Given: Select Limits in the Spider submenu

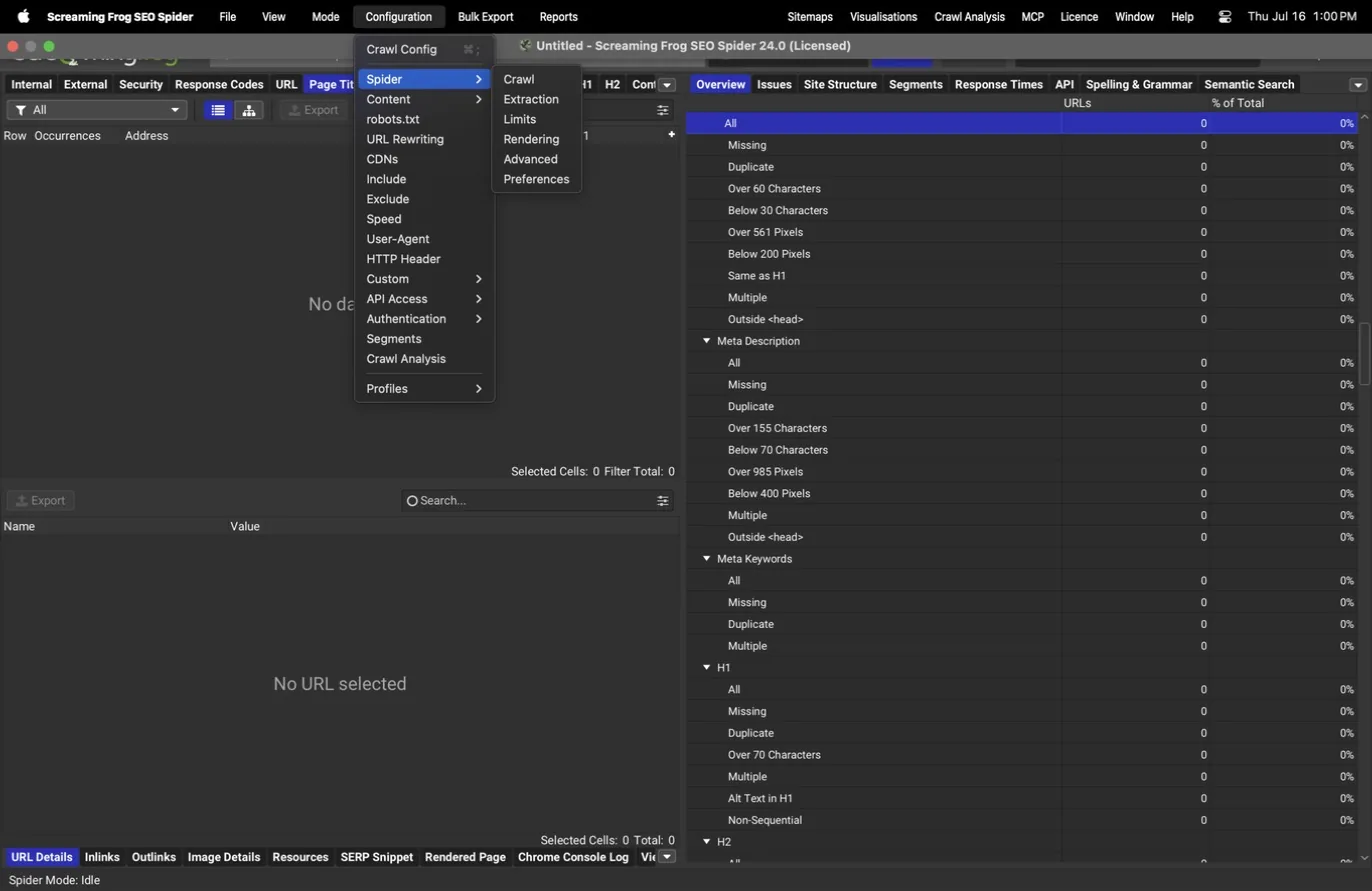Looking at the screenshot, I should (x=537, y=119).
